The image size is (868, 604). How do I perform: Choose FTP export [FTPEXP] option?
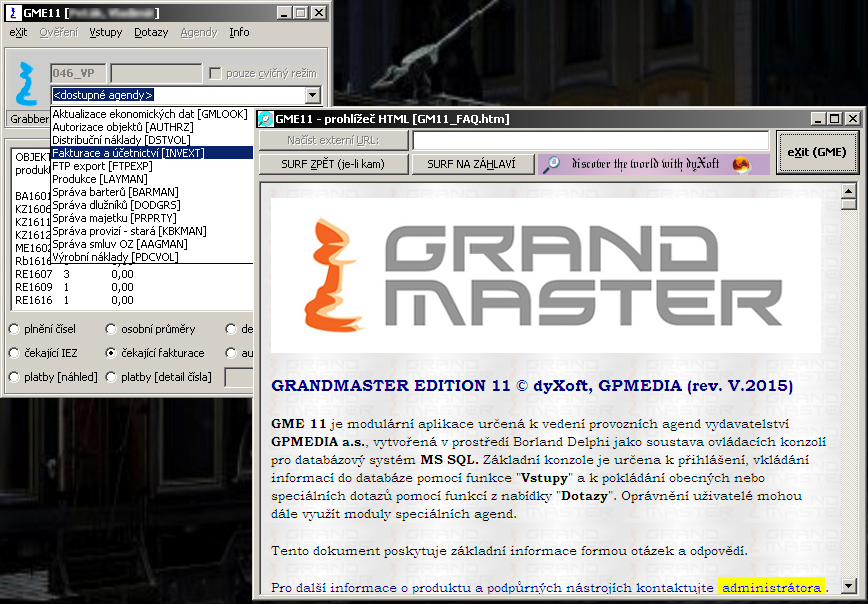click(x=152, y=166)
